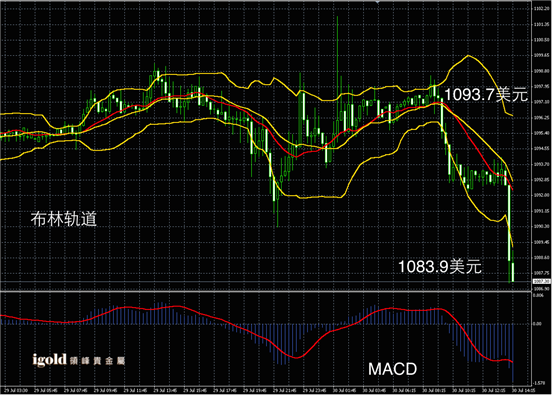Viewport: 552px width, 395px height.
Task: Click the 0.00 level on MACD scale
Action: pos(538,324)
